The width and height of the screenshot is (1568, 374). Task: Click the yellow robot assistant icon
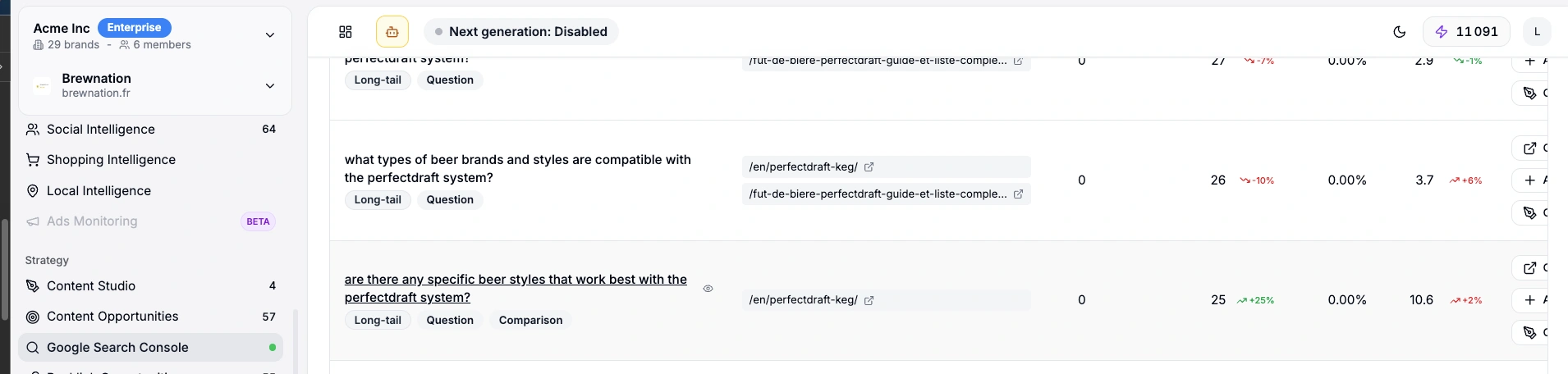(x=392, y=32)
